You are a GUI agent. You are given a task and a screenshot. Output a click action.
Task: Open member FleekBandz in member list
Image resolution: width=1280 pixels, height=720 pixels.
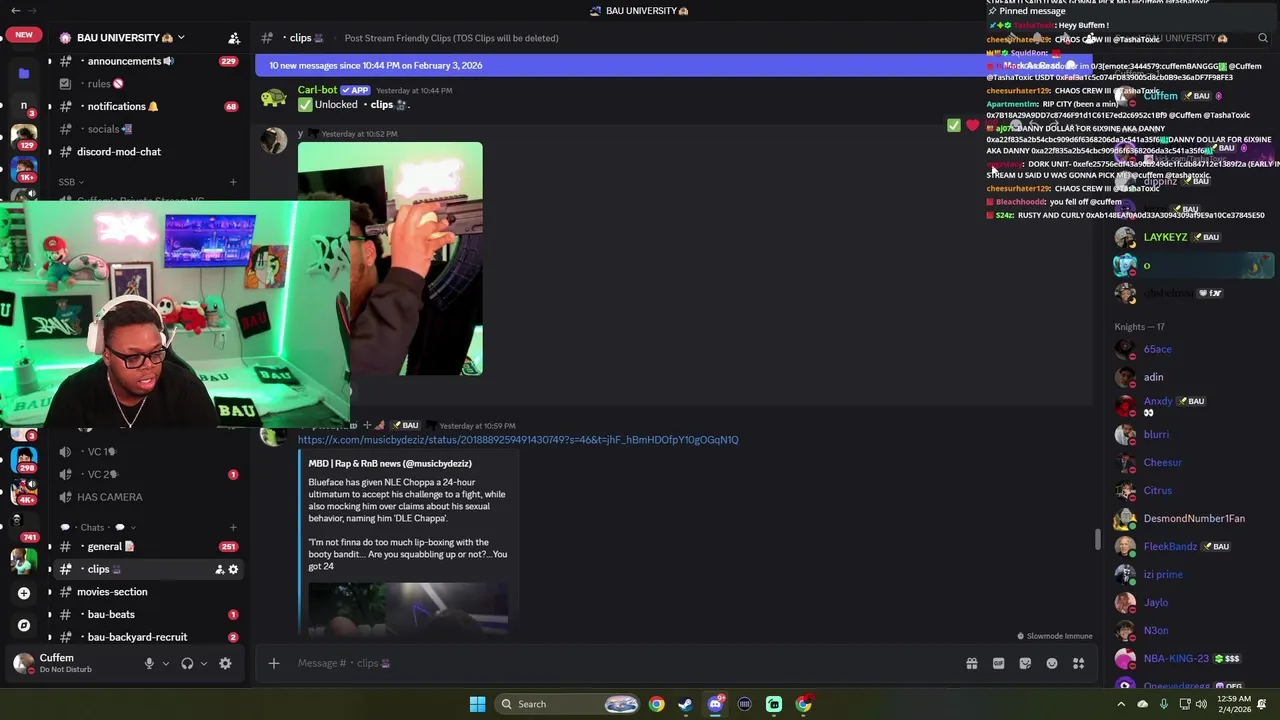(1170, 547)
